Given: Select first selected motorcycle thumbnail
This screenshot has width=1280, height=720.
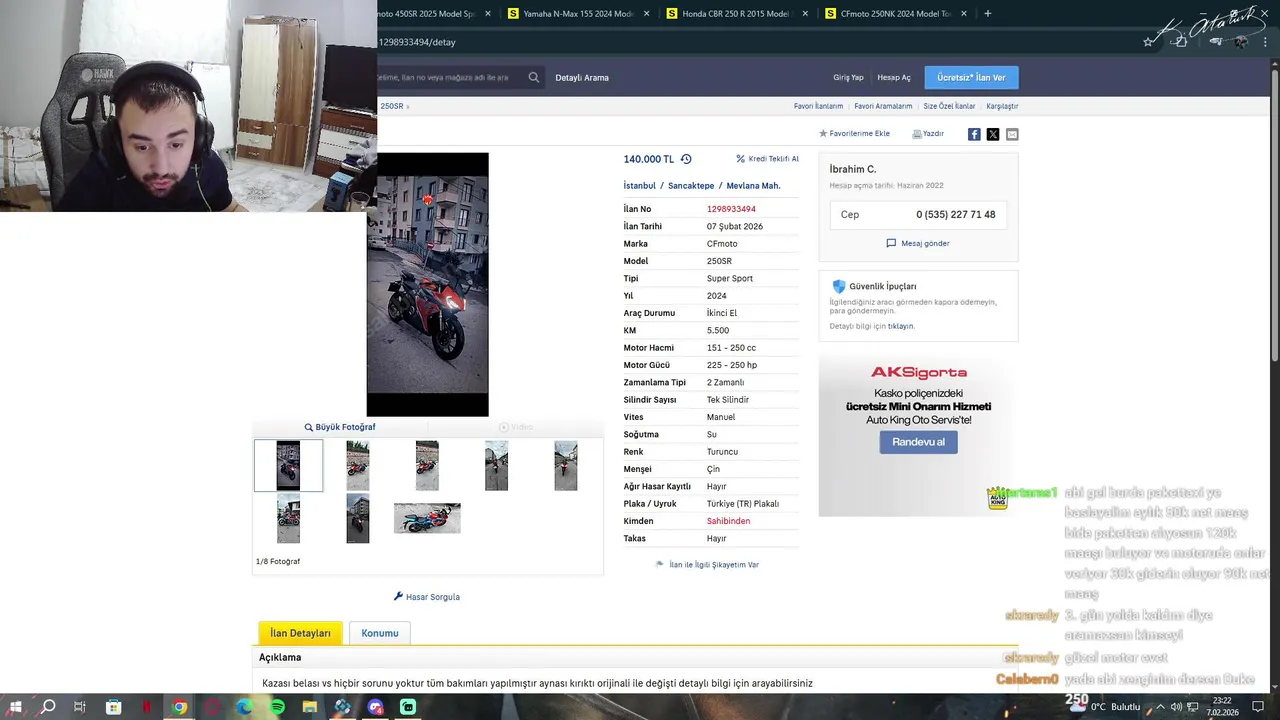Looking at the screenshot, I should click(x=288, y=466).
